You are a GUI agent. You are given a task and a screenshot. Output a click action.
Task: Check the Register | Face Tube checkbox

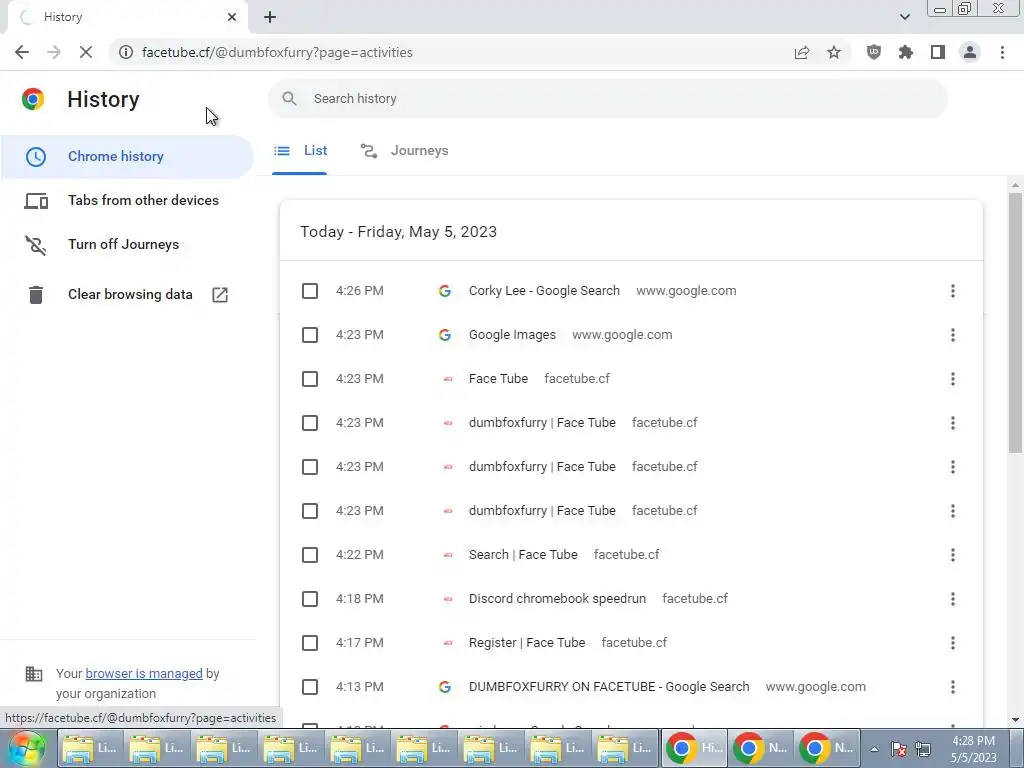pyautogui.click(x=310, y=643)
